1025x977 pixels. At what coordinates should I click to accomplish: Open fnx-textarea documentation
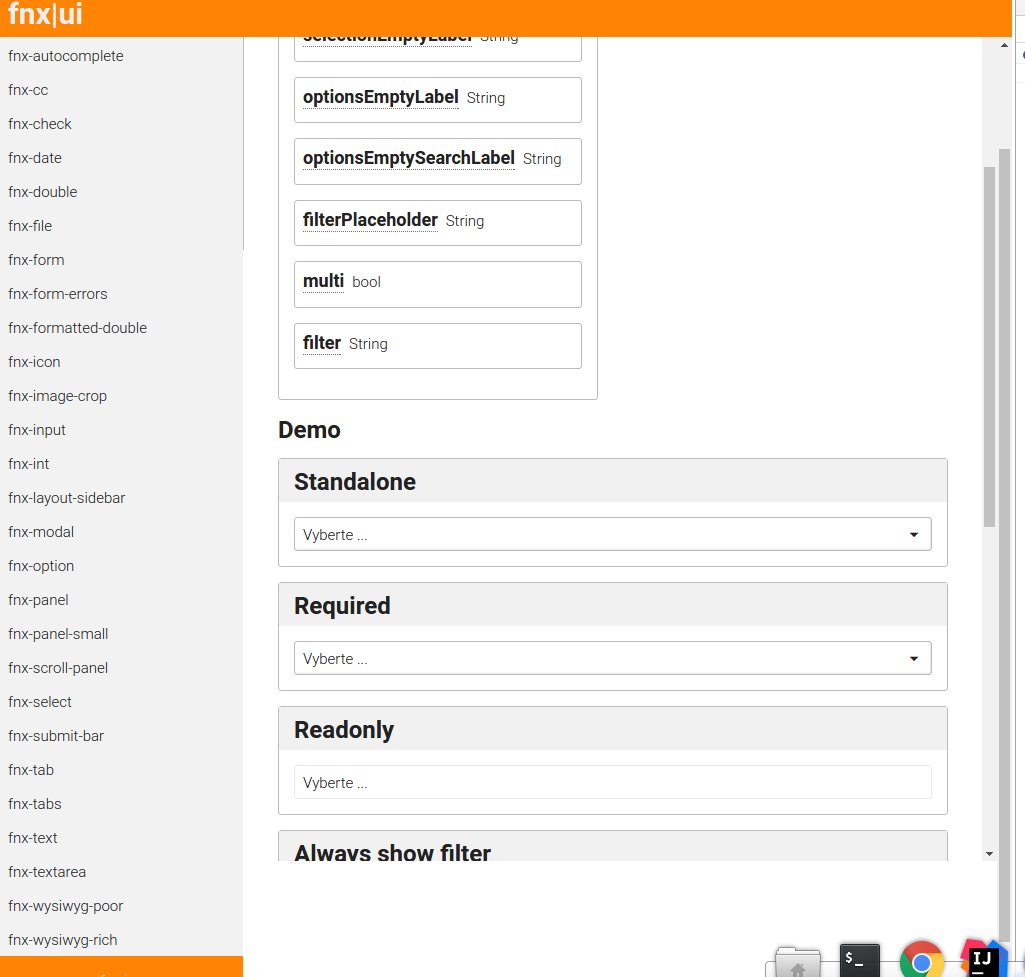click(47, 871)
